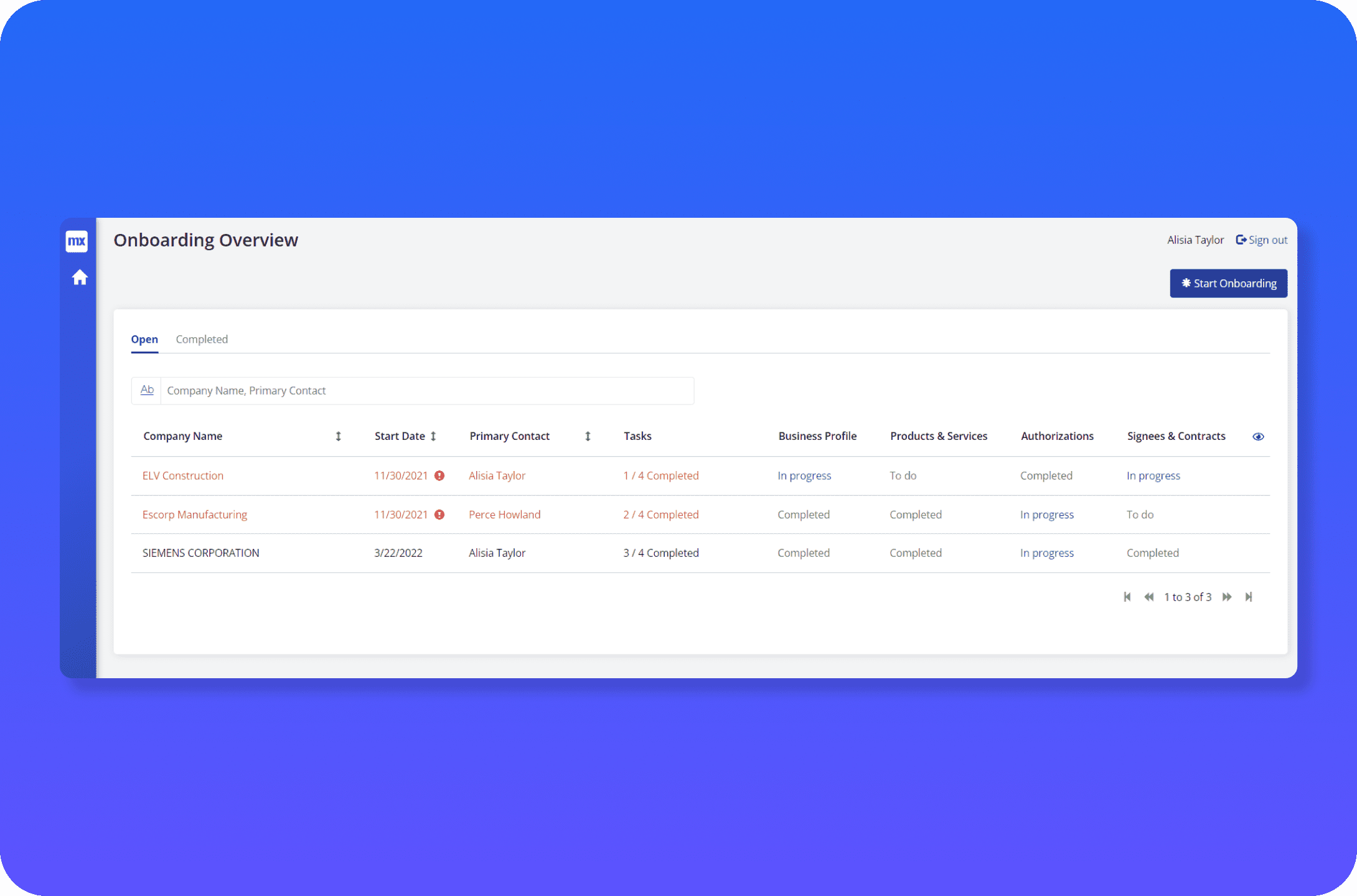Go to the home page via house icon
The image size is (1357, 896).
(x=80, y=278)
